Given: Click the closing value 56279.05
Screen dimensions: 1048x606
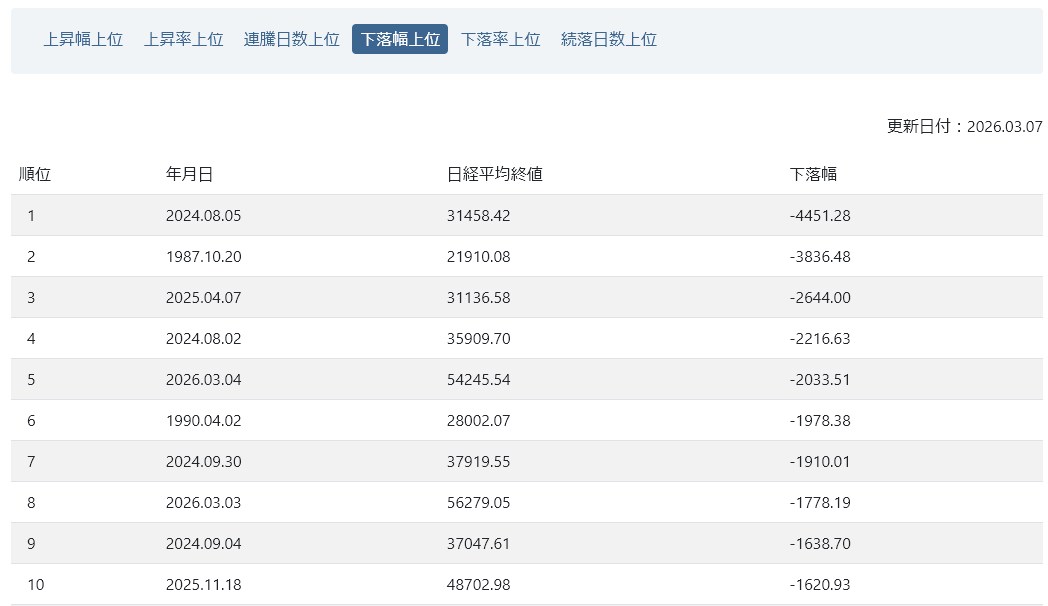Looking at the screenshot, I should (478, 502).
